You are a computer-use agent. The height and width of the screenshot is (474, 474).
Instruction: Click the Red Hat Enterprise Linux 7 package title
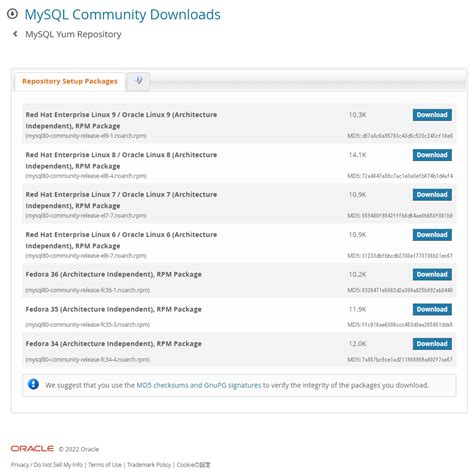tap(121, 200)
